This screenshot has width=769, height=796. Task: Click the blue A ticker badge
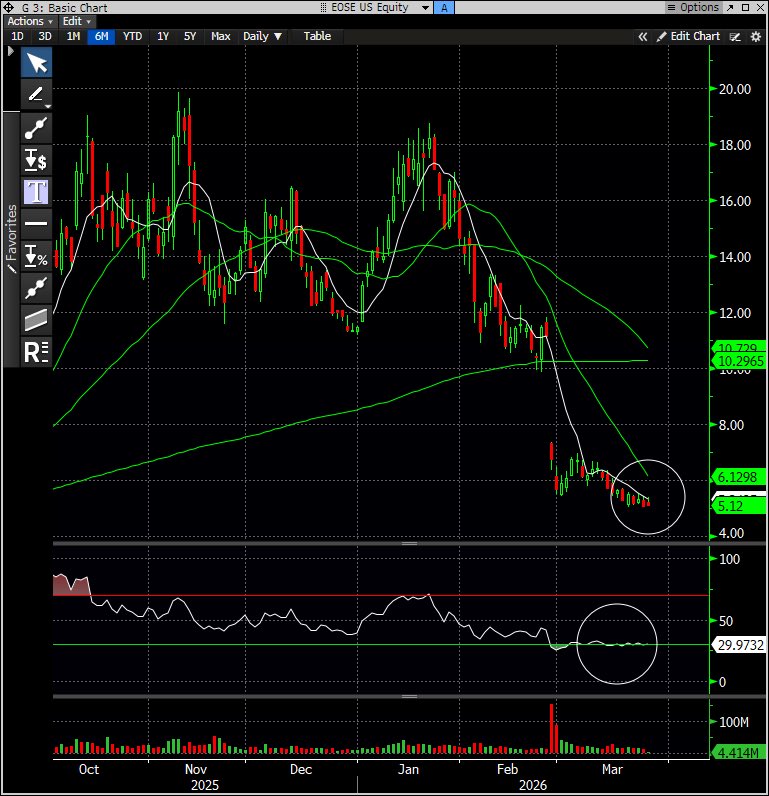click(x=444, y=7)
